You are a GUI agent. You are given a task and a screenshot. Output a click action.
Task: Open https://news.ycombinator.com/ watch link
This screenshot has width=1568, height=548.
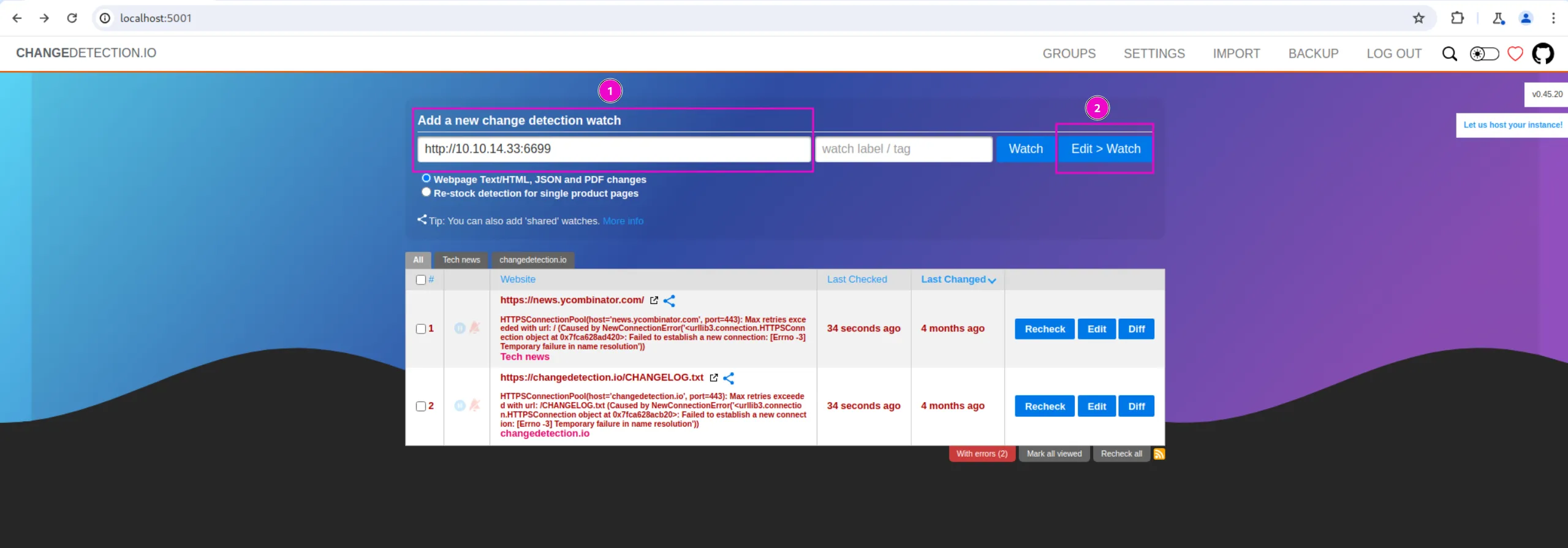coord(572,300)
